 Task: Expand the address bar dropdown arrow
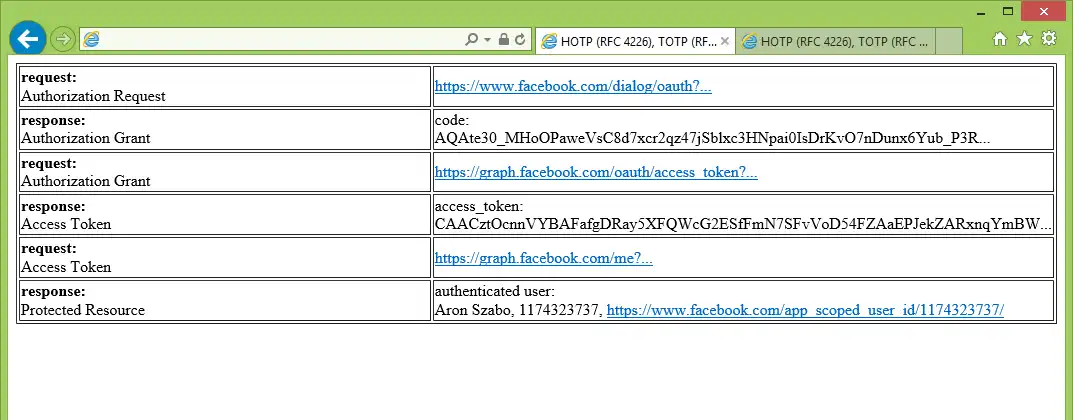488,40
